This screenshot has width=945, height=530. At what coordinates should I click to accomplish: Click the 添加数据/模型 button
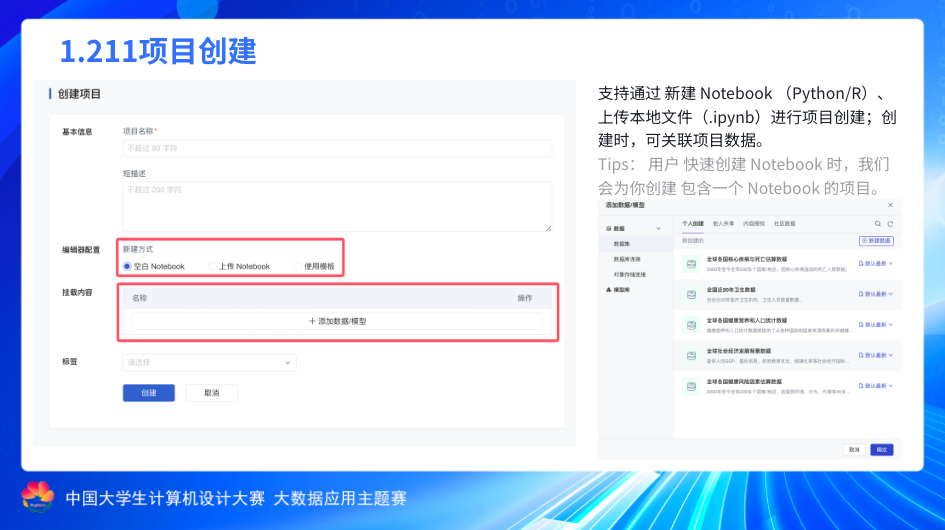337,321
